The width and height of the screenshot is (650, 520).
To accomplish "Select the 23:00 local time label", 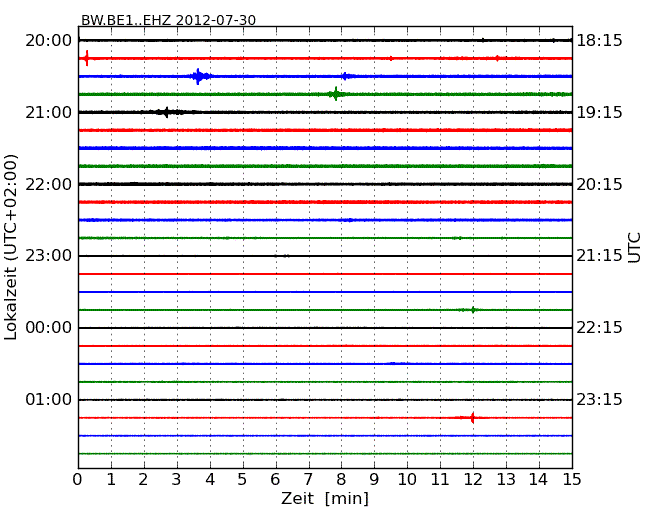I will tap(49, 256).
